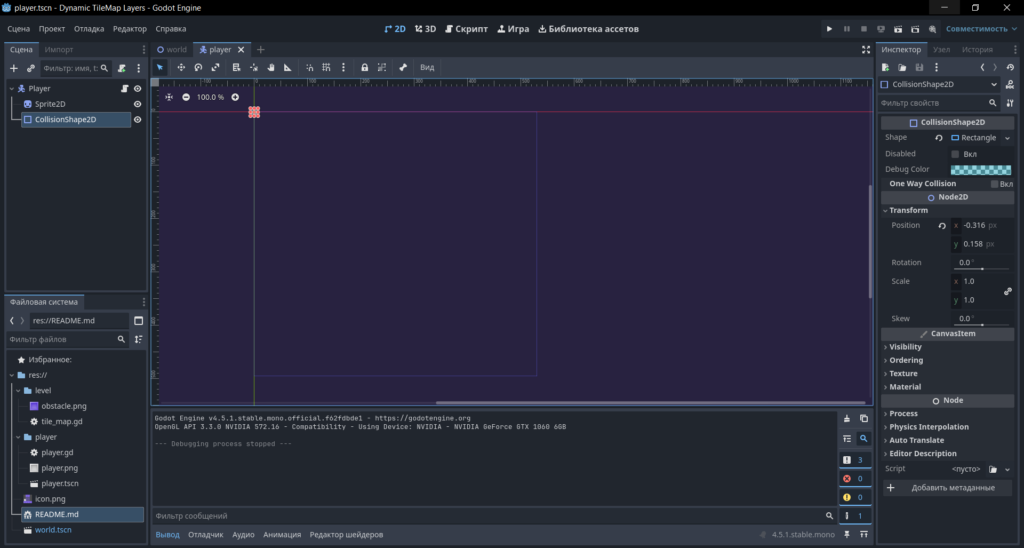This screenshot has width=1024, height=548.
Task: Hide the Sprite2D node via eye icon
Action: [x=137, y=104]
